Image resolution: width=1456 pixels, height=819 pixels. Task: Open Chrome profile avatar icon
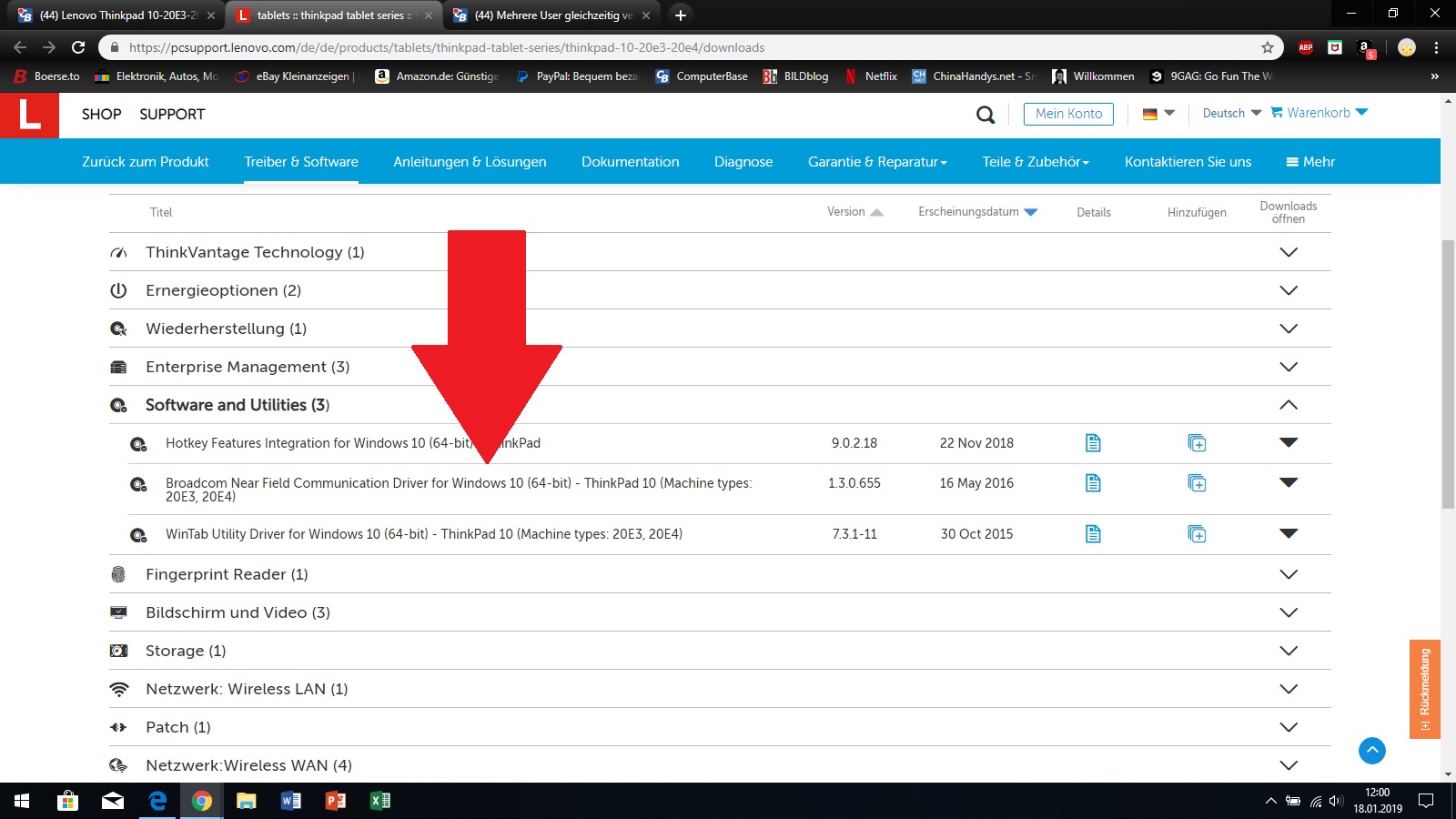pyautogui.click(x=1407, y=47)
